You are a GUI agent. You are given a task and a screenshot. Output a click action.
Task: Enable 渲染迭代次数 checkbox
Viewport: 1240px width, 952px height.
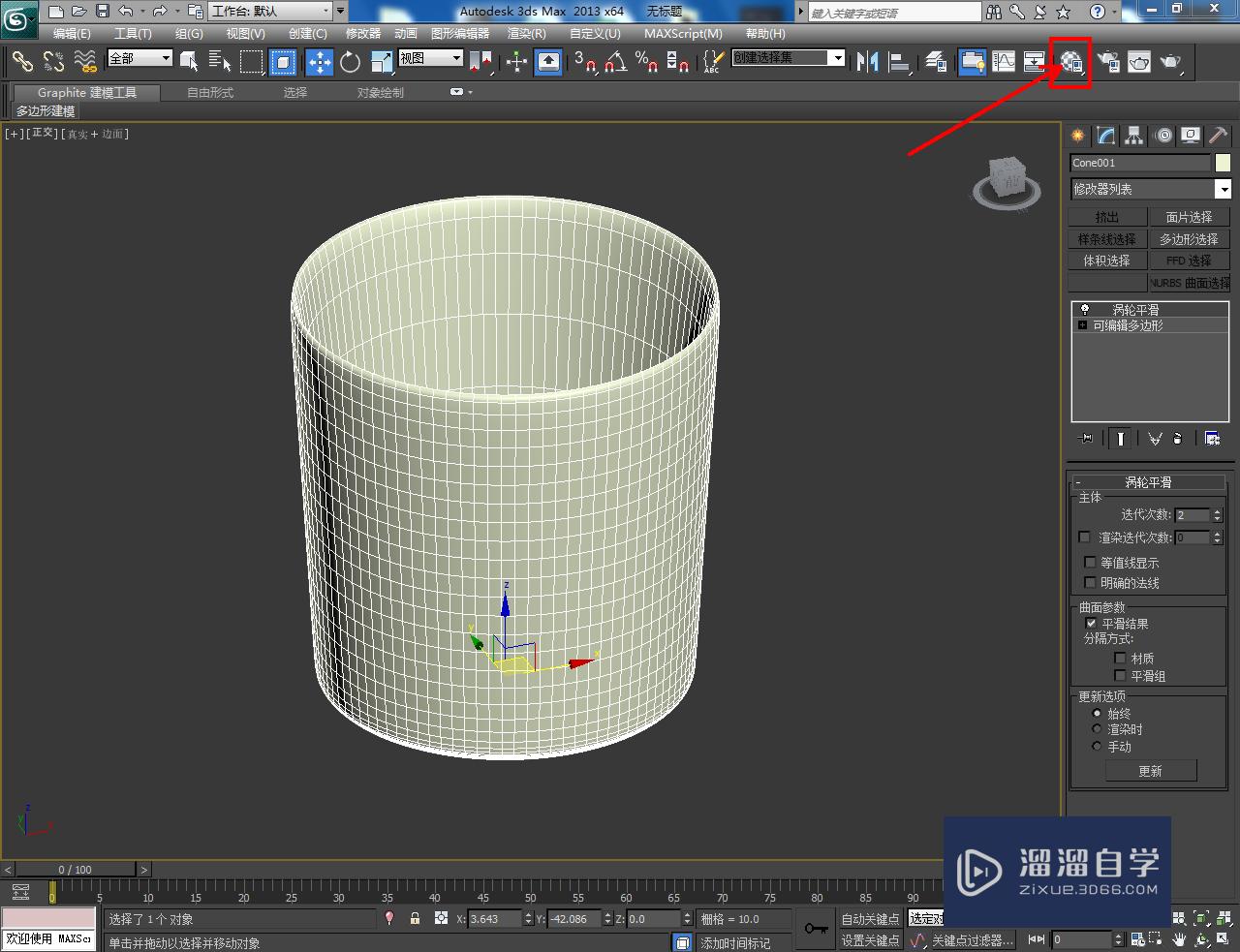(x=1084, y=537)
